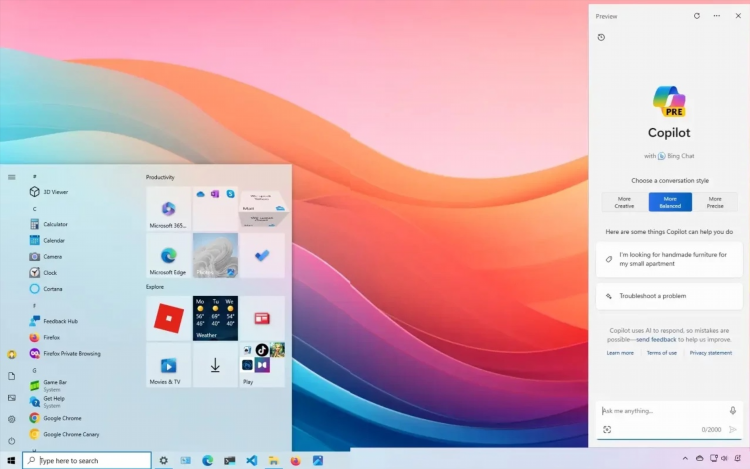Viewport: 750px width, 469px height.
Task: Open the Movies & TV tile
Action: click(x=168, y=365)
